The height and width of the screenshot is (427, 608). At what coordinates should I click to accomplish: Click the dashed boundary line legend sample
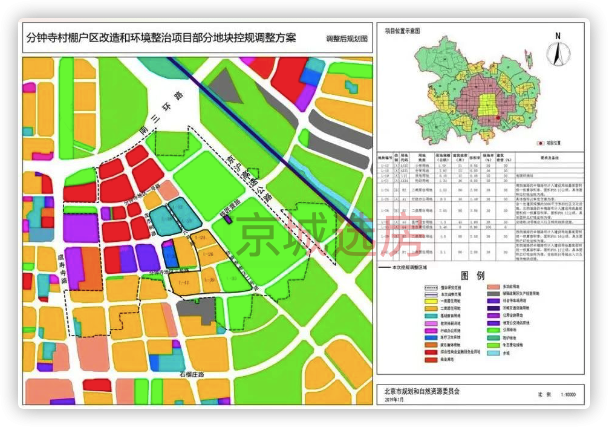point(431,288)
